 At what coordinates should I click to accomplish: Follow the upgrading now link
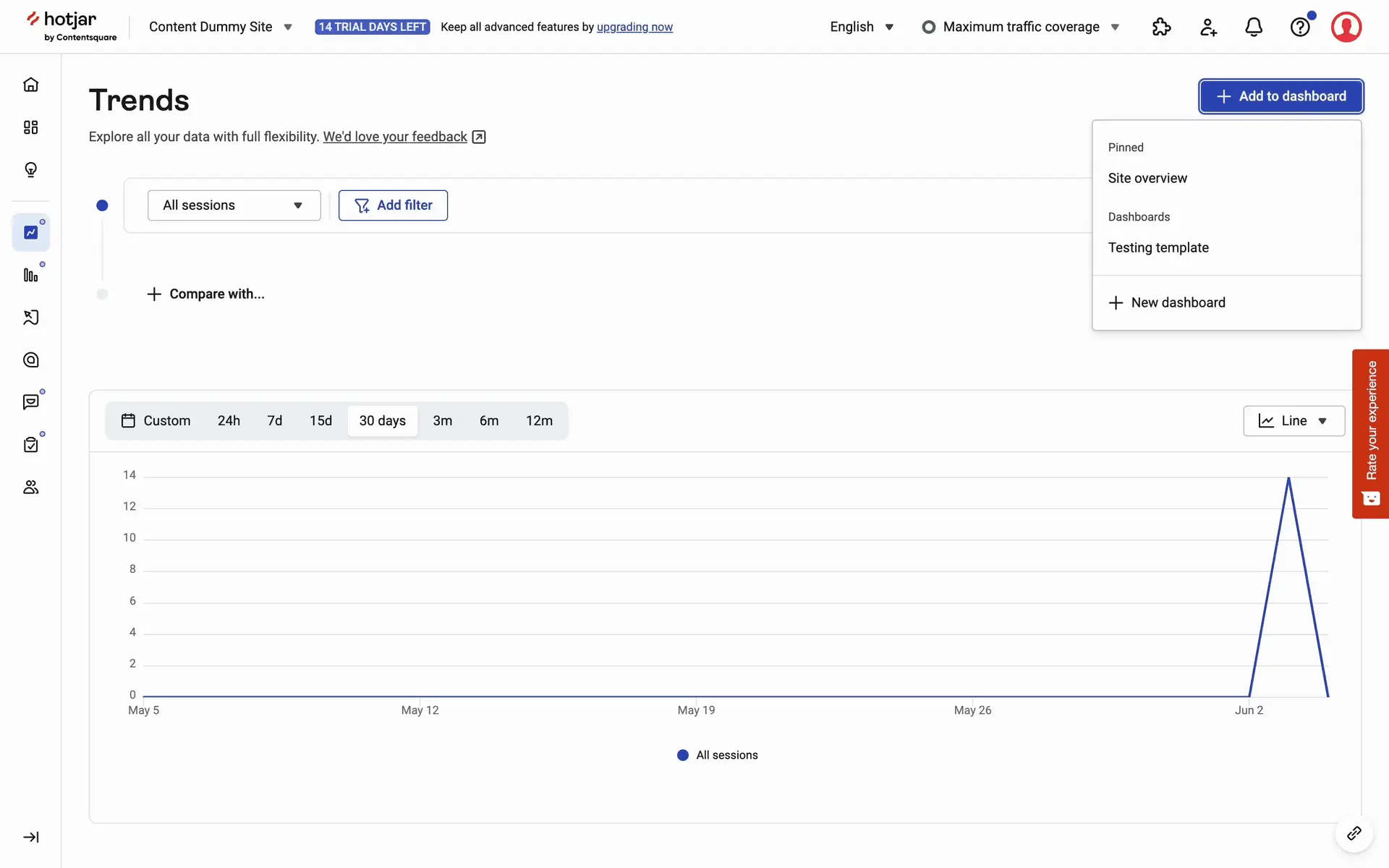pos(634,27)
